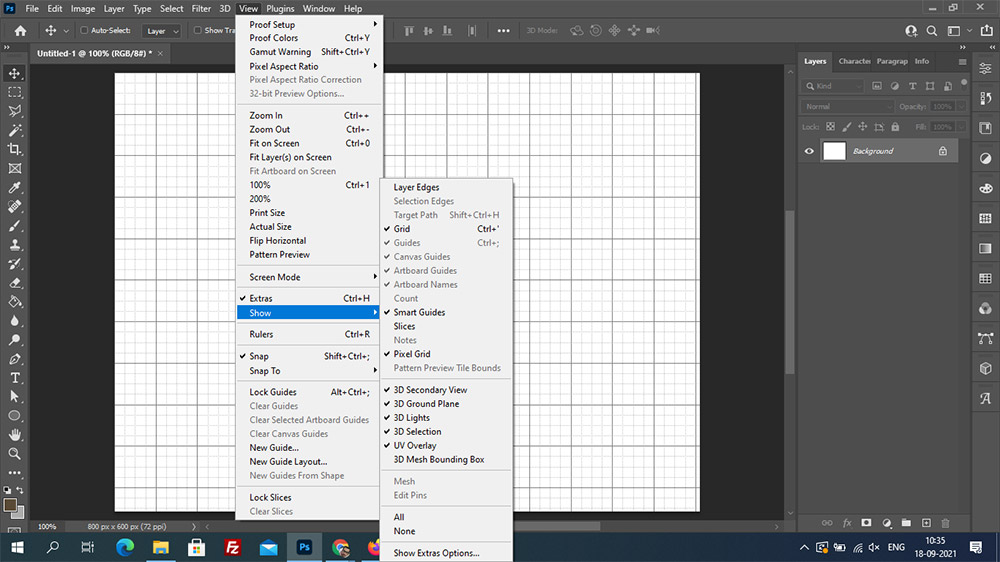Viewport: 1000px width, 562px height.
Task: Open the Filter menu
Action: coord(201,9)
